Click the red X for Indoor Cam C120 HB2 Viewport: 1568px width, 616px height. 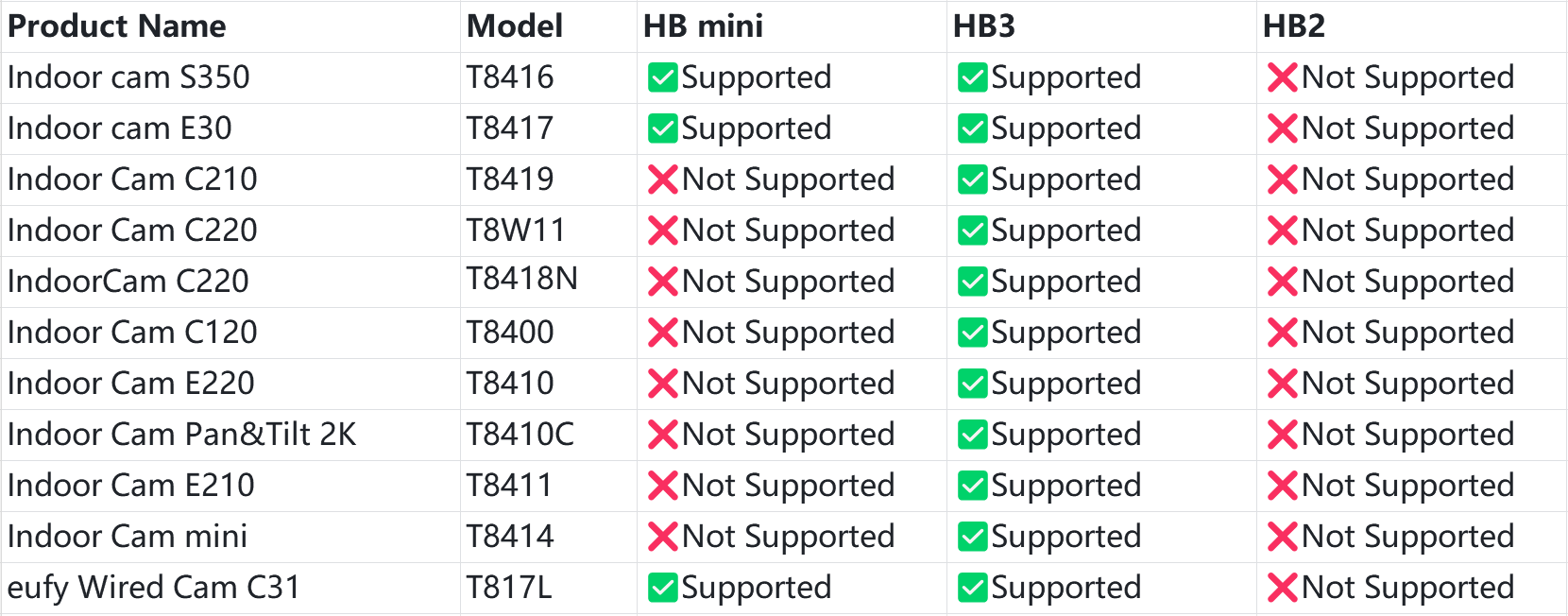tap(1283, 333)
